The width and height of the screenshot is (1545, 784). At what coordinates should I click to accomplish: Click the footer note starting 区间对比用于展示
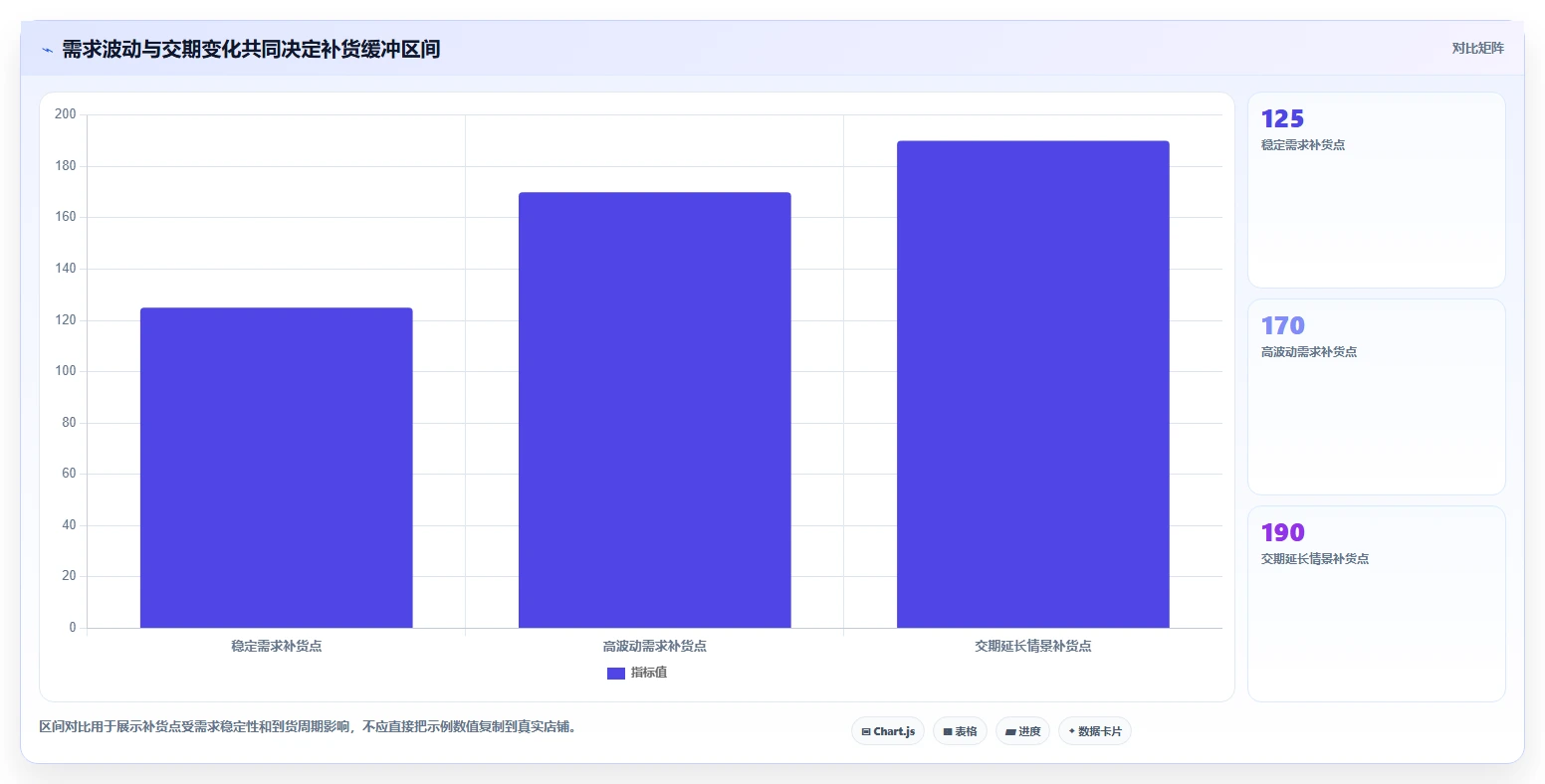pos(309,727)
